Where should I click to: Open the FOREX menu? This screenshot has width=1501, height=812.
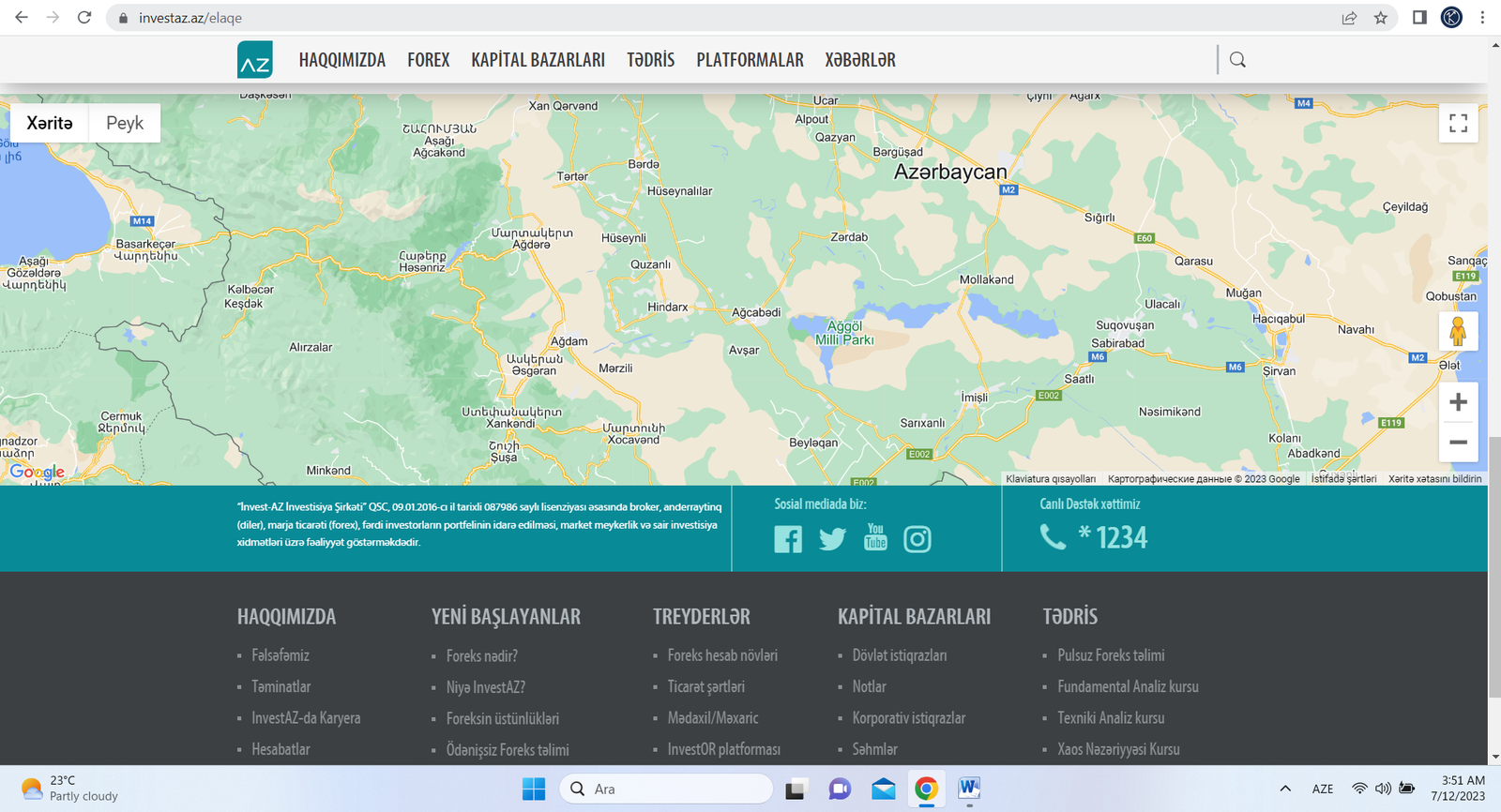pyautogui.click(x=428, y=60)
